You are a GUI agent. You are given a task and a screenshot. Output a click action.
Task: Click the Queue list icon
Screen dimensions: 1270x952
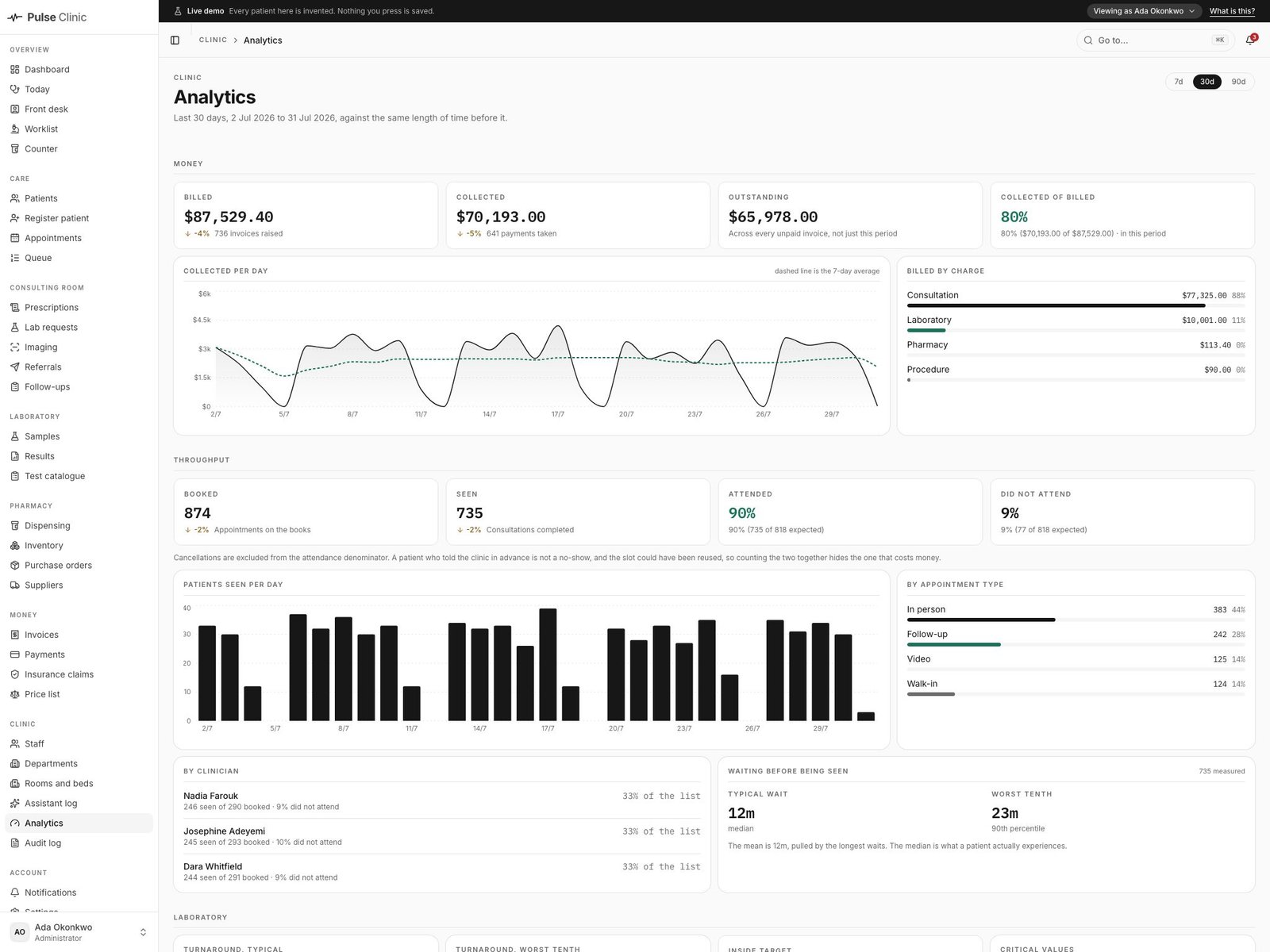click(x=15, y=258)
